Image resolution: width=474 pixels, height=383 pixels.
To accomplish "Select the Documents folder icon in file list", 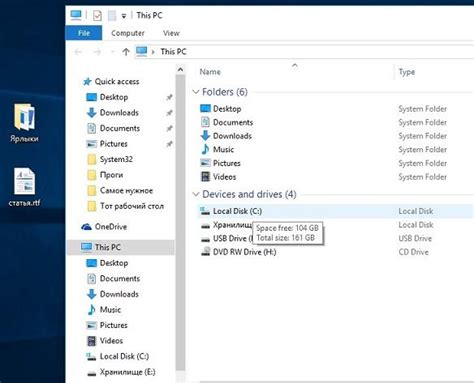I will [205, 122].
